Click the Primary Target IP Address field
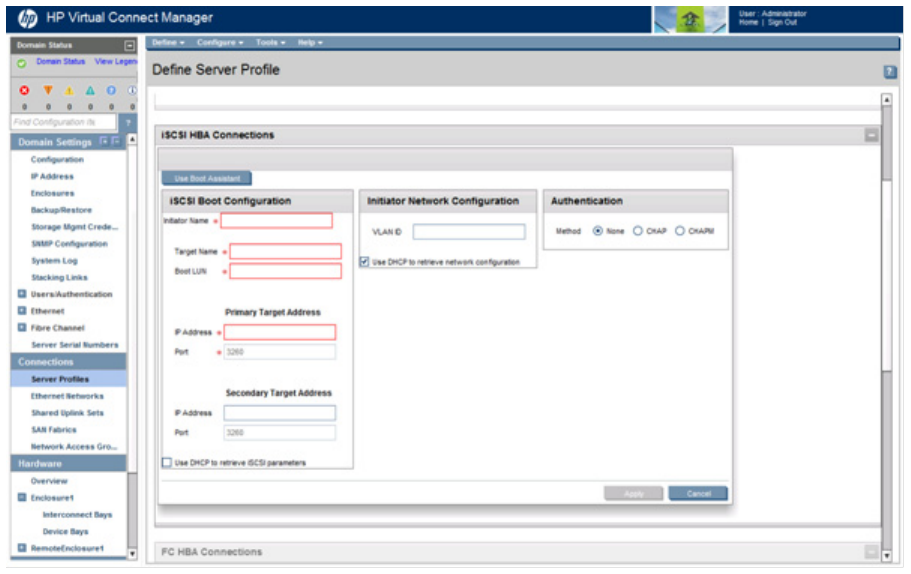The width and height of the screenshot is (911, 574). pos(279,332)
